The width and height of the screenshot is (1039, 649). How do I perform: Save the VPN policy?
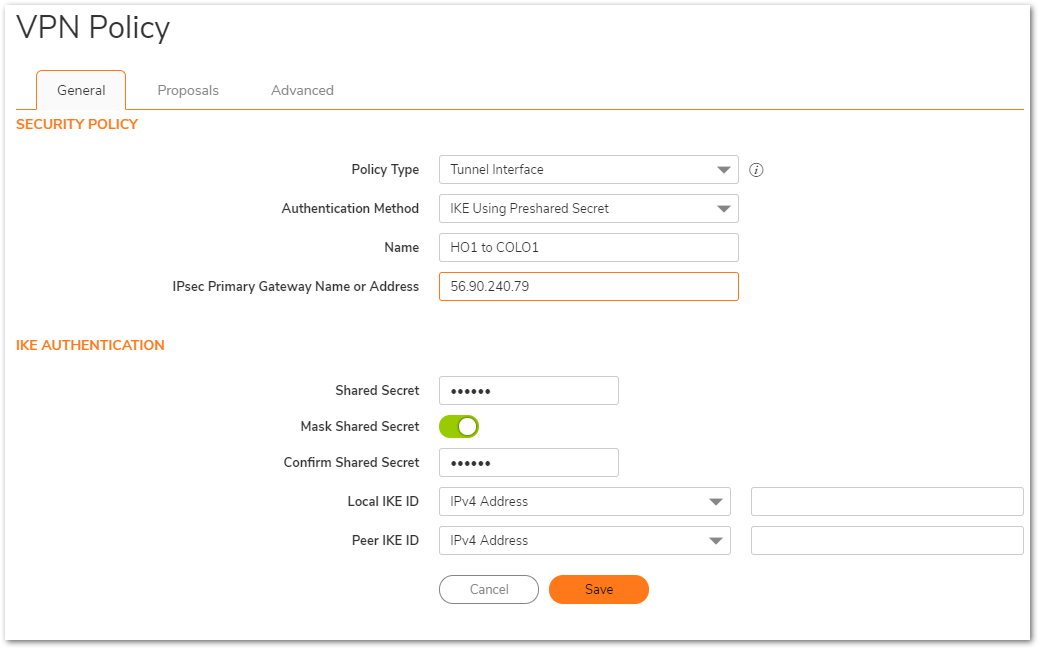[598, 590]
